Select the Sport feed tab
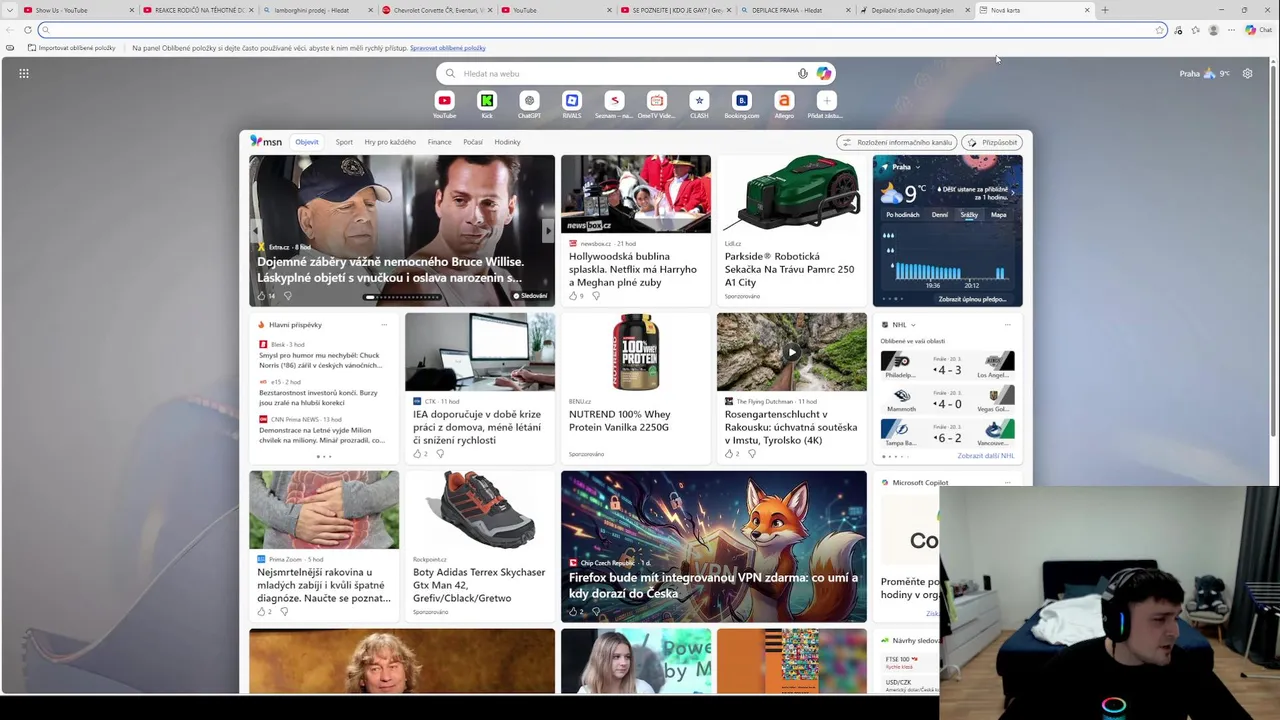The height and width of the screenshot is (720, 1280). pos(344,142)
